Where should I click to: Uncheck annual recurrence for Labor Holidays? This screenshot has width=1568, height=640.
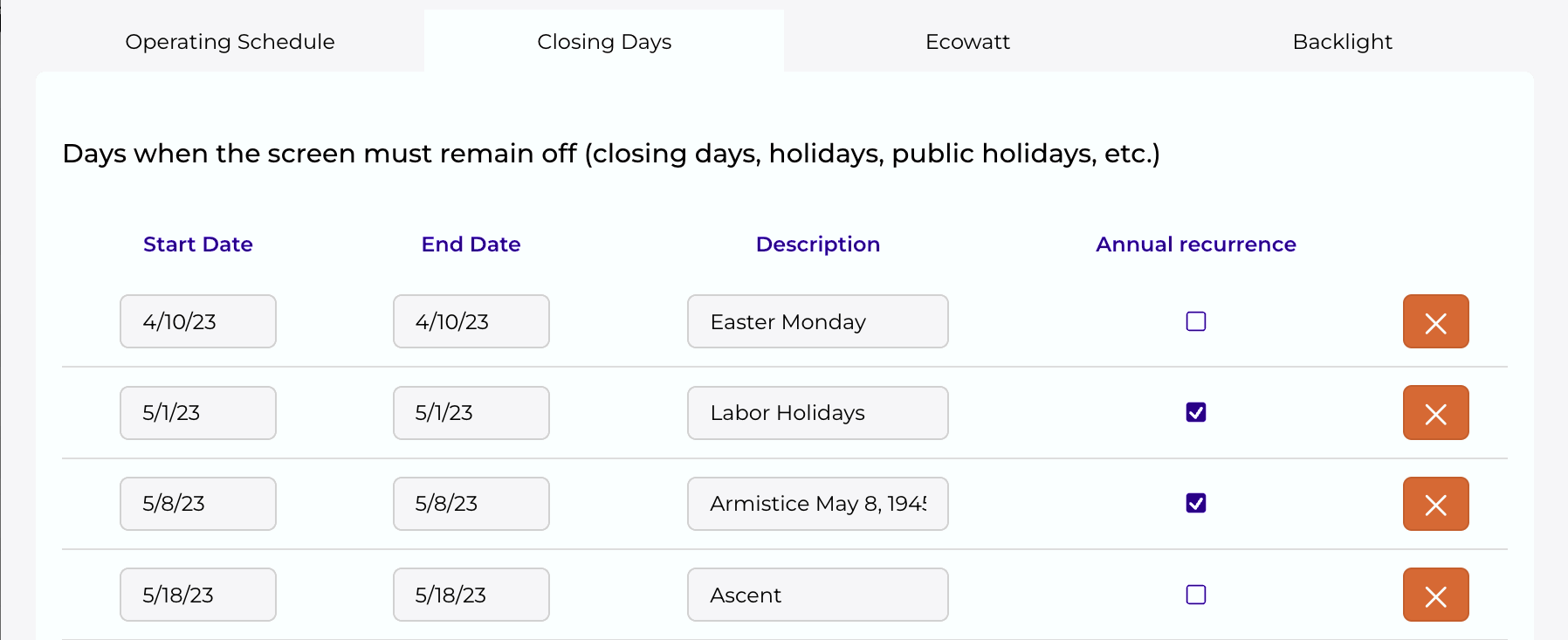click(x=1196, y=413)
